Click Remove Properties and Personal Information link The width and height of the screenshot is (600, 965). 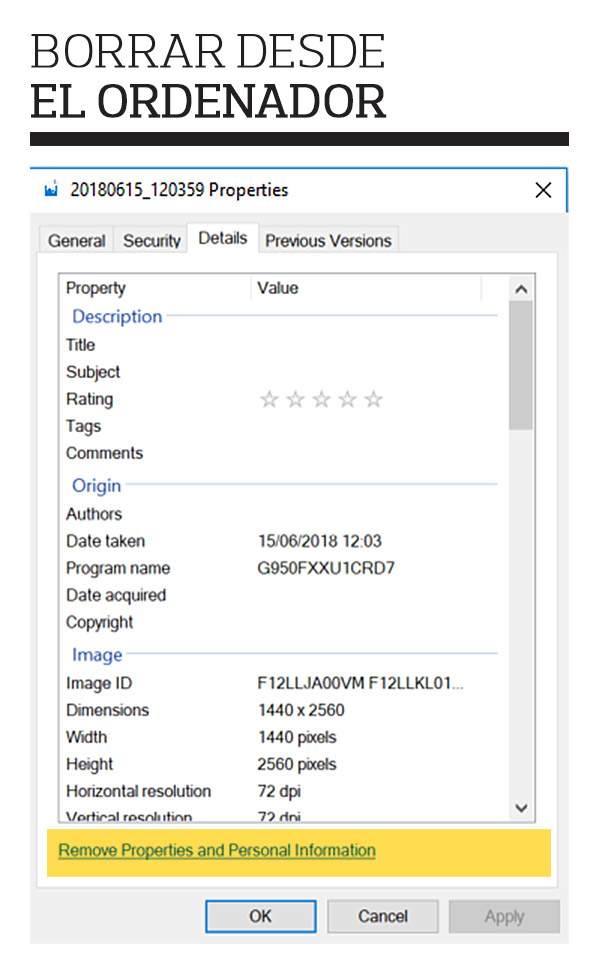tap(217, 851)
